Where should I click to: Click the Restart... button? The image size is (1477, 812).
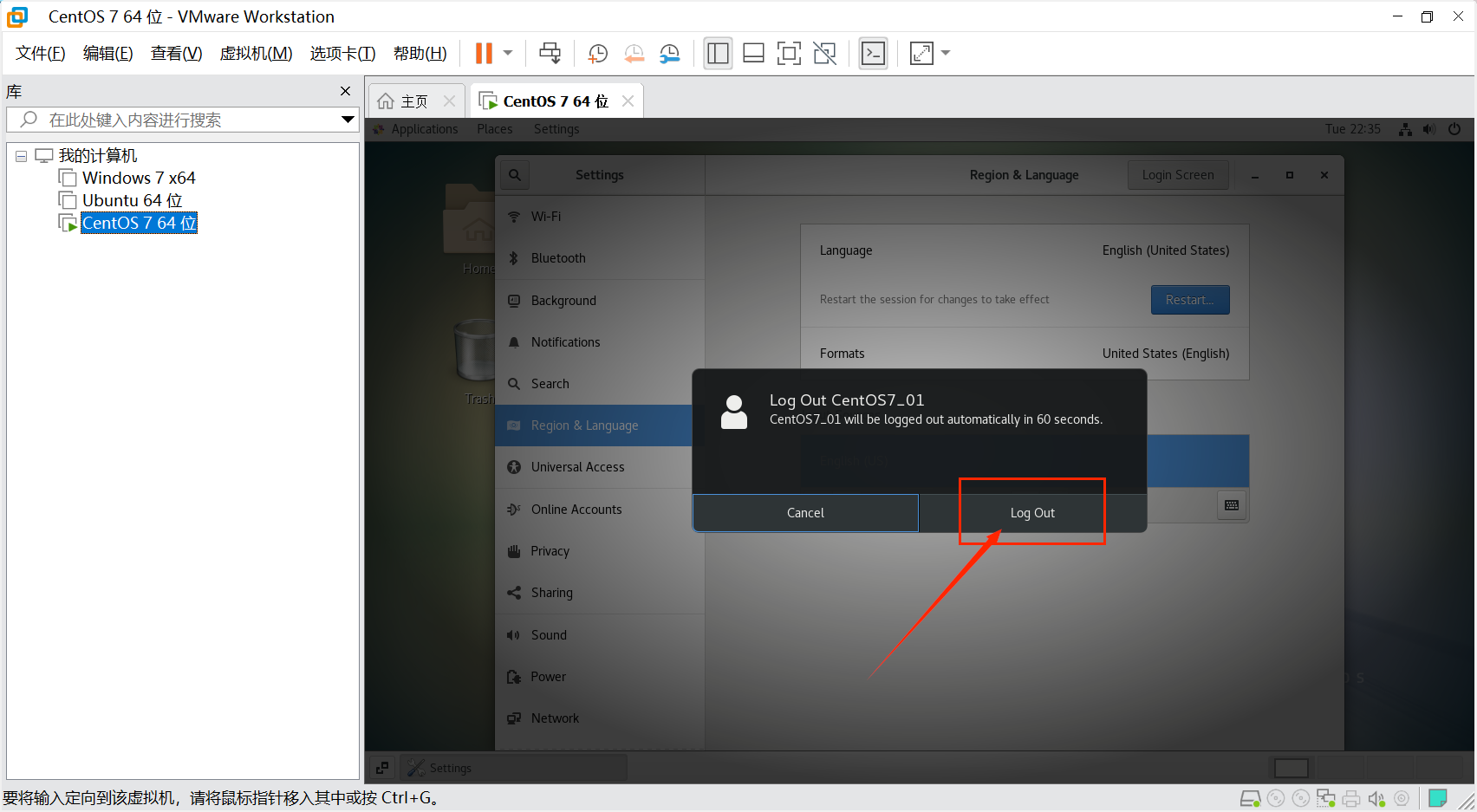(1190, 300)
